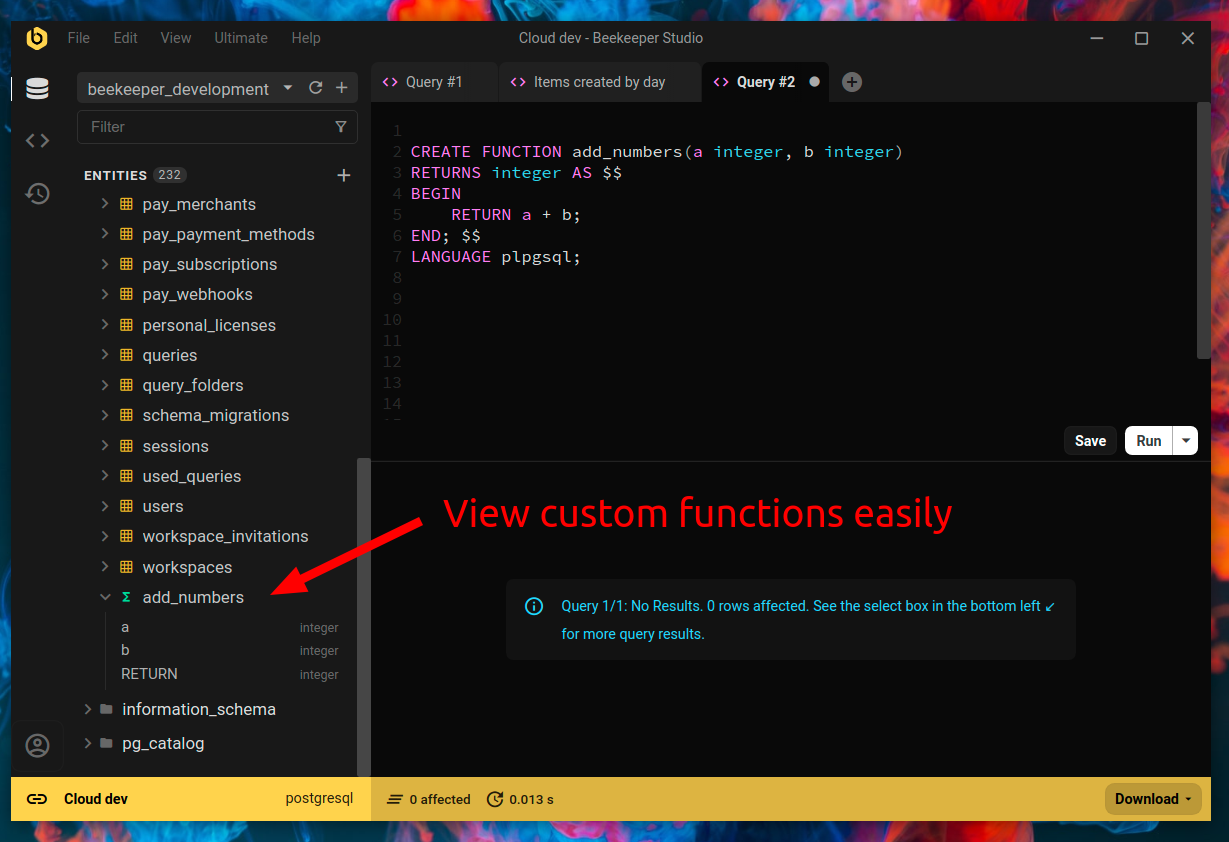The width and height of the screenshot is (1229, 842).
Task: Click the unsaved dot on Query #2 tab
Action: 814,82
